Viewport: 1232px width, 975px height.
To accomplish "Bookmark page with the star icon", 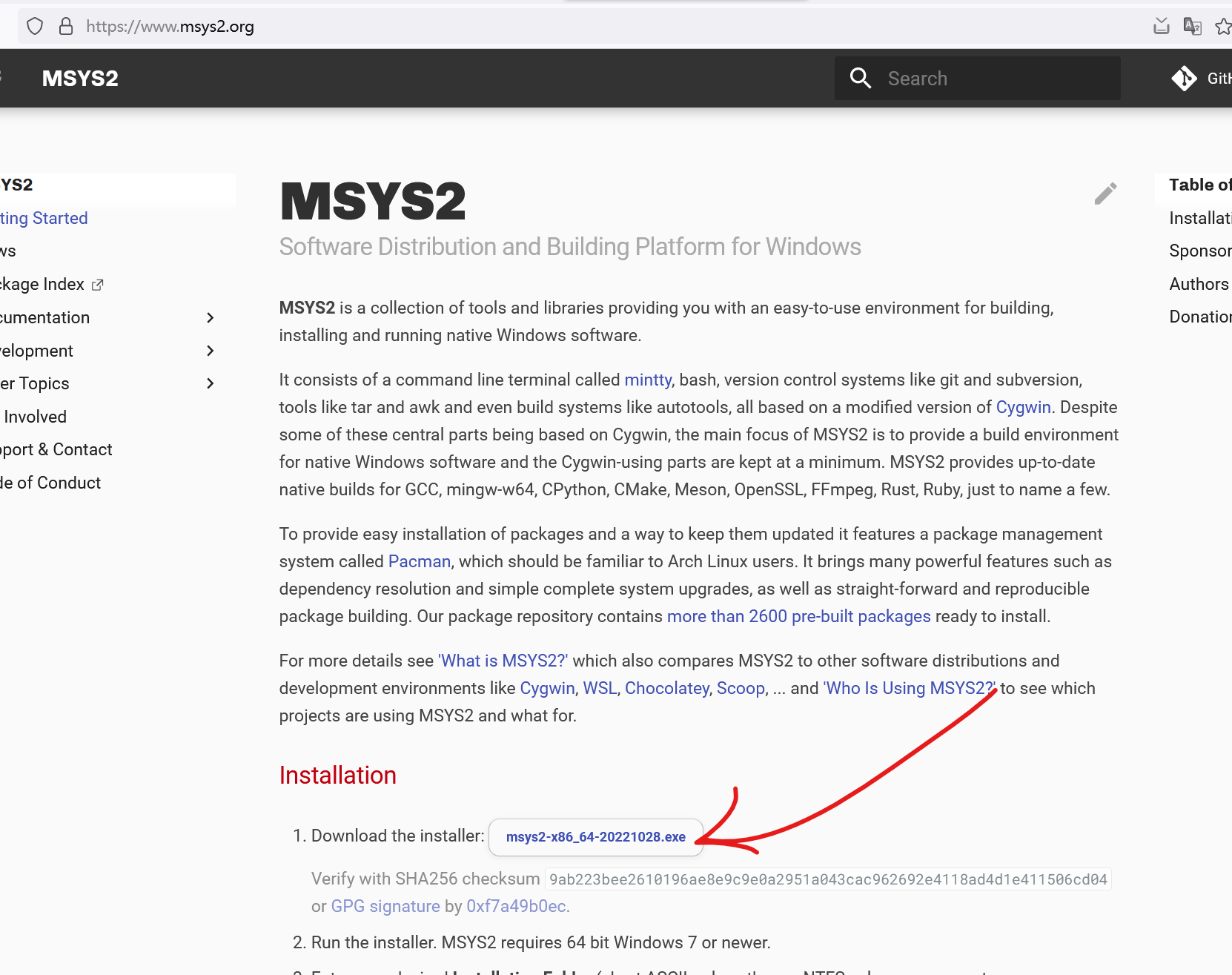I will point(1222,27).
